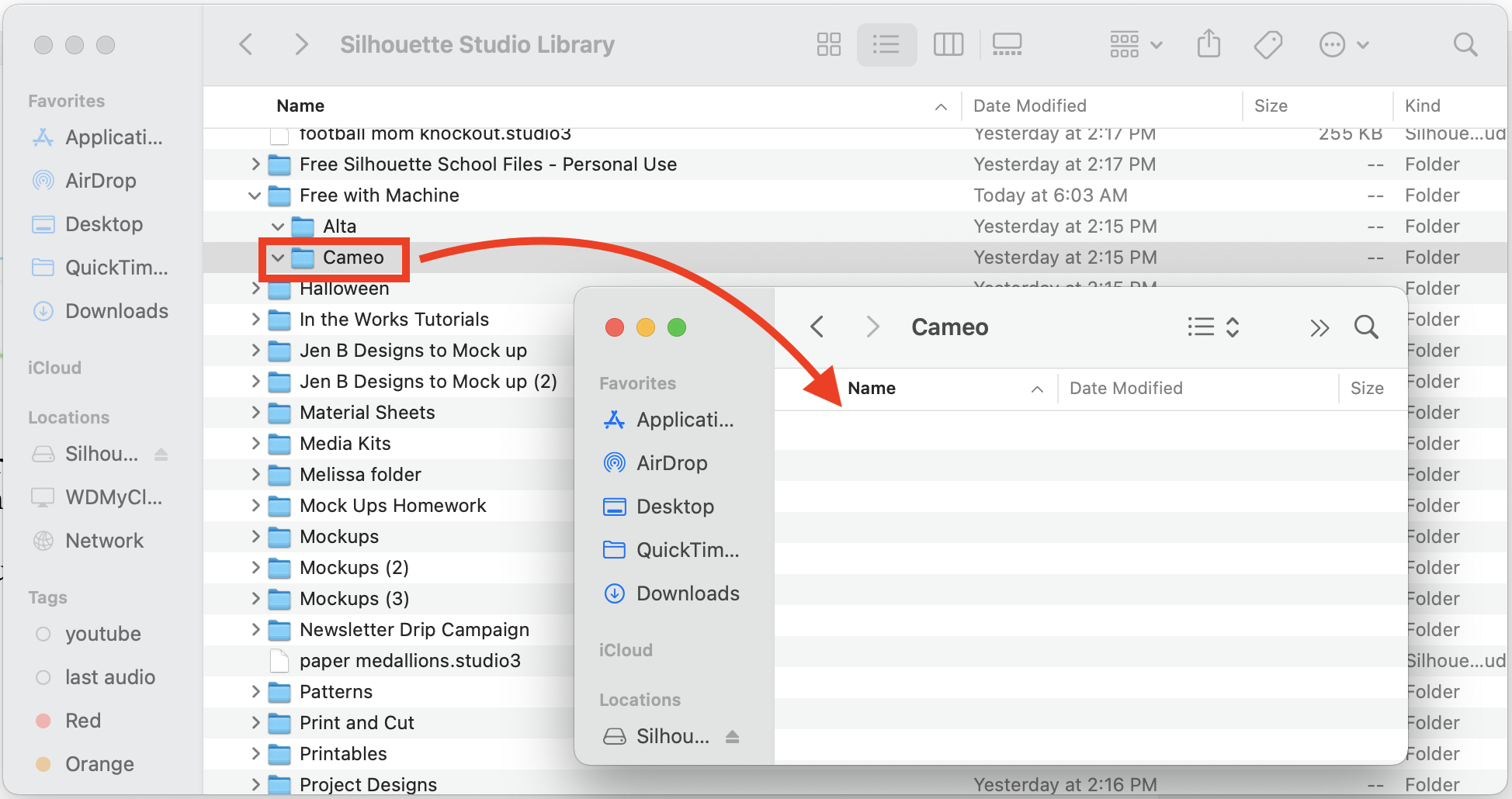The height and width of the screenshot is (799, 1512).
Task: Expand the Halloween folder
Action: pos(255,288)
